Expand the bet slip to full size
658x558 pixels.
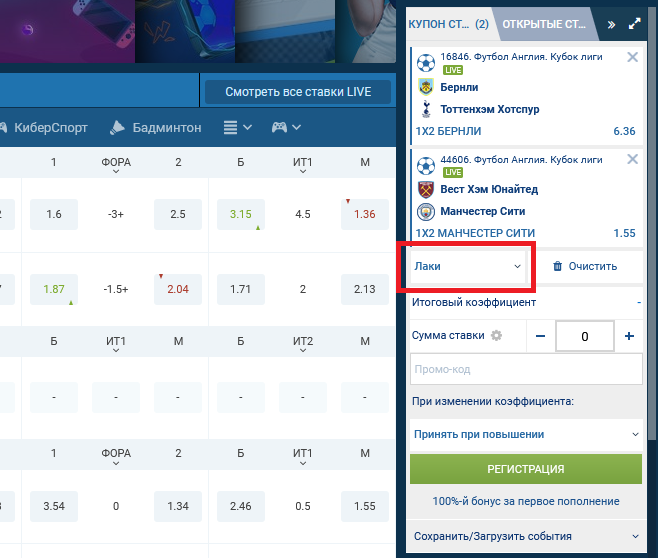pyautogui.click(x=634, y=23)
